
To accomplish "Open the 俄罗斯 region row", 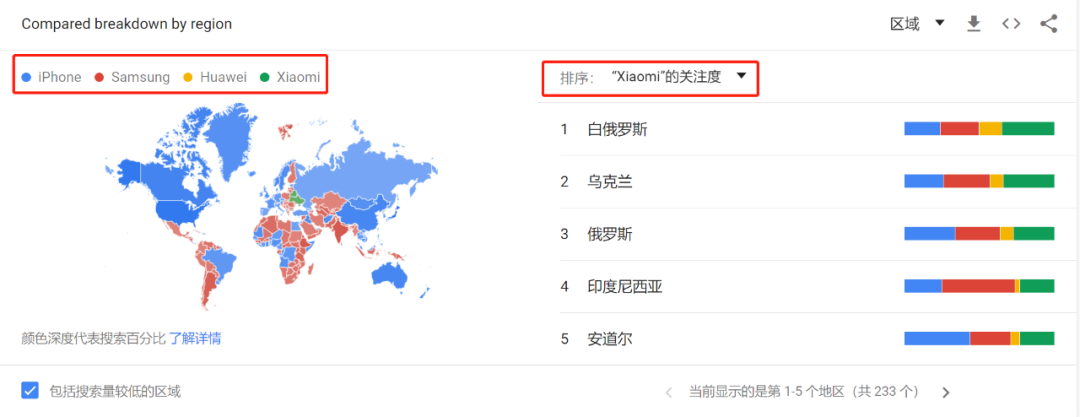I will point(807,234).
